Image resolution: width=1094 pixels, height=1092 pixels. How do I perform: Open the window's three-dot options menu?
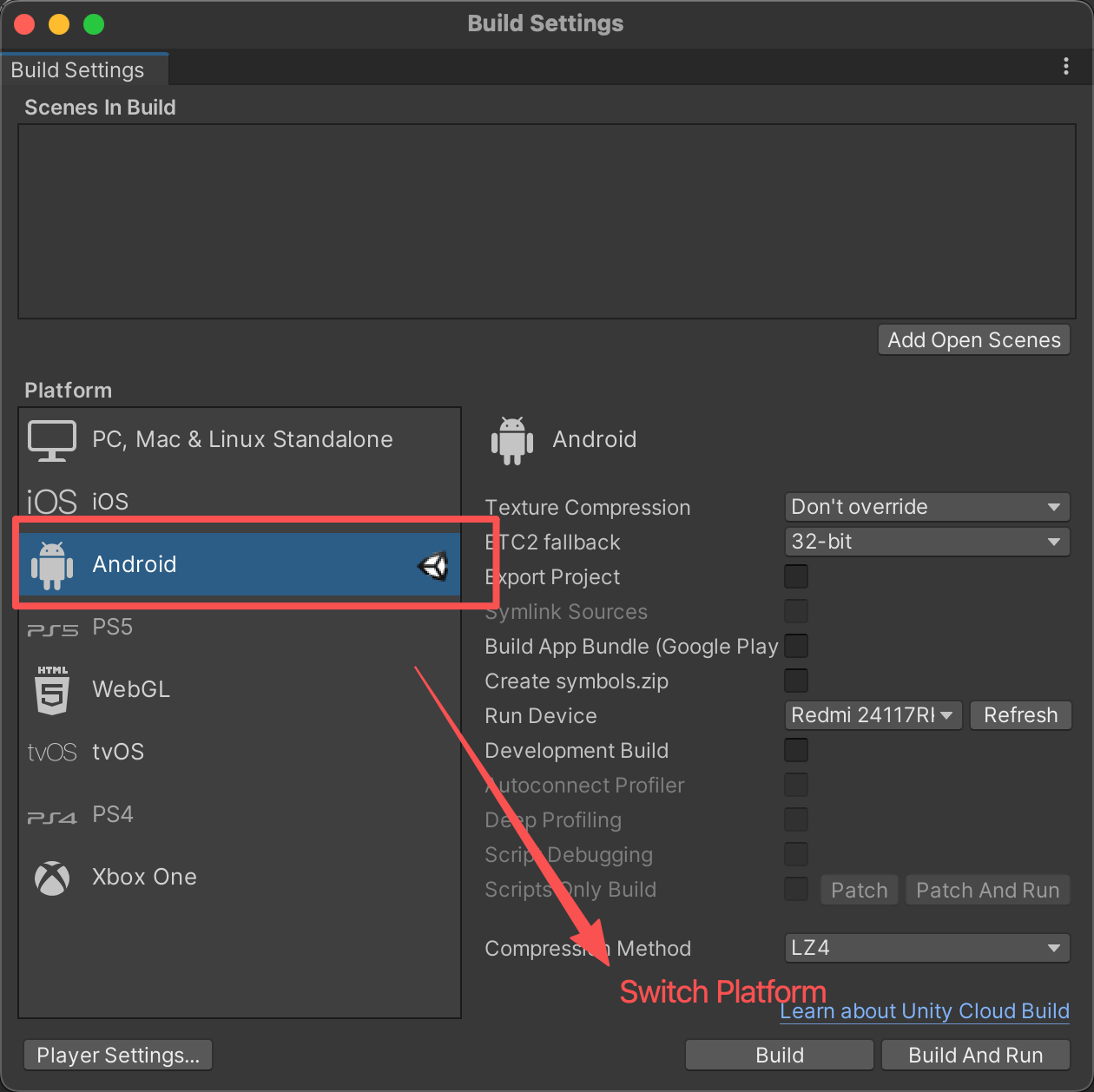[x=1066, y=67]
